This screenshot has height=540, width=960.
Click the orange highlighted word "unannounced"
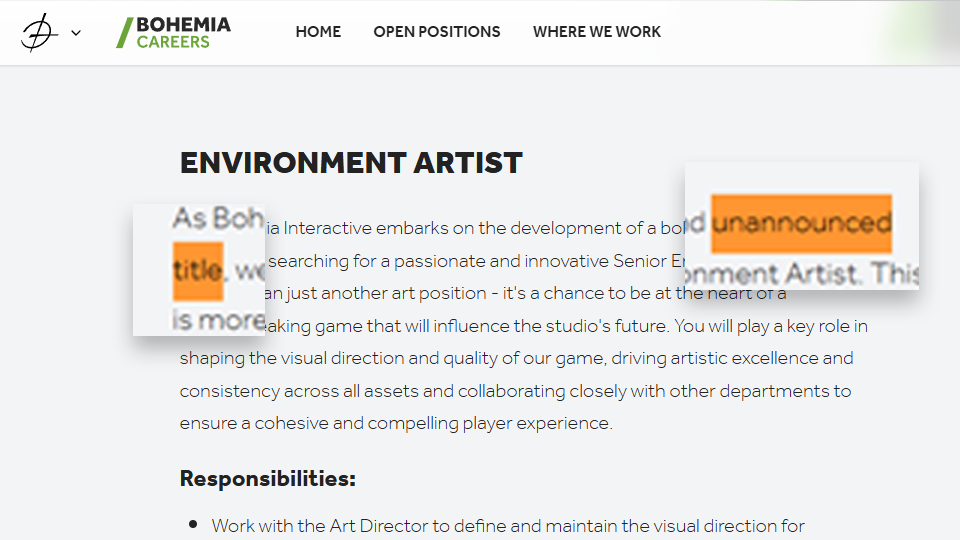point(801,223)
